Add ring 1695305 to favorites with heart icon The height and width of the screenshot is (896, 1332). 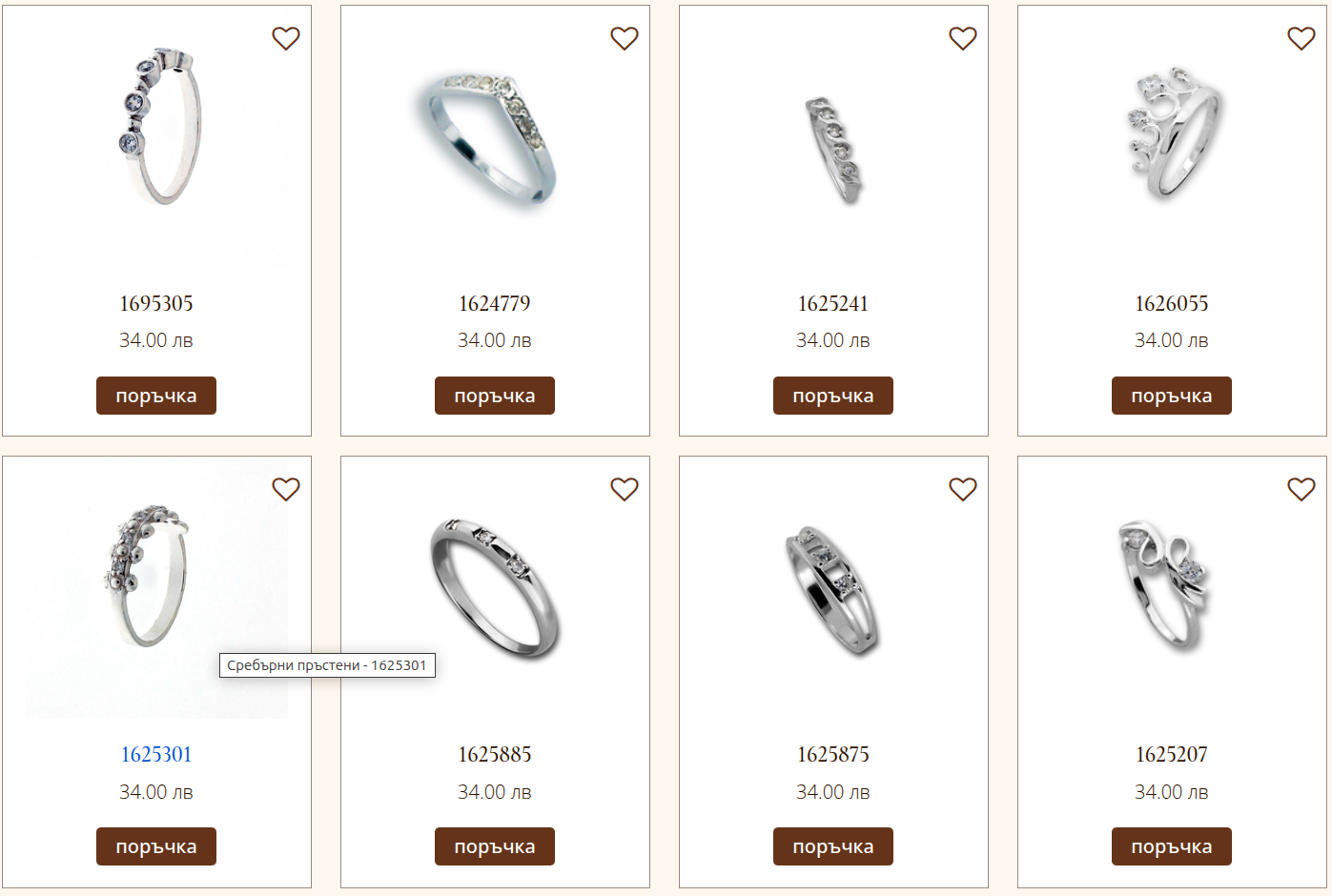[x=286, y=38]
